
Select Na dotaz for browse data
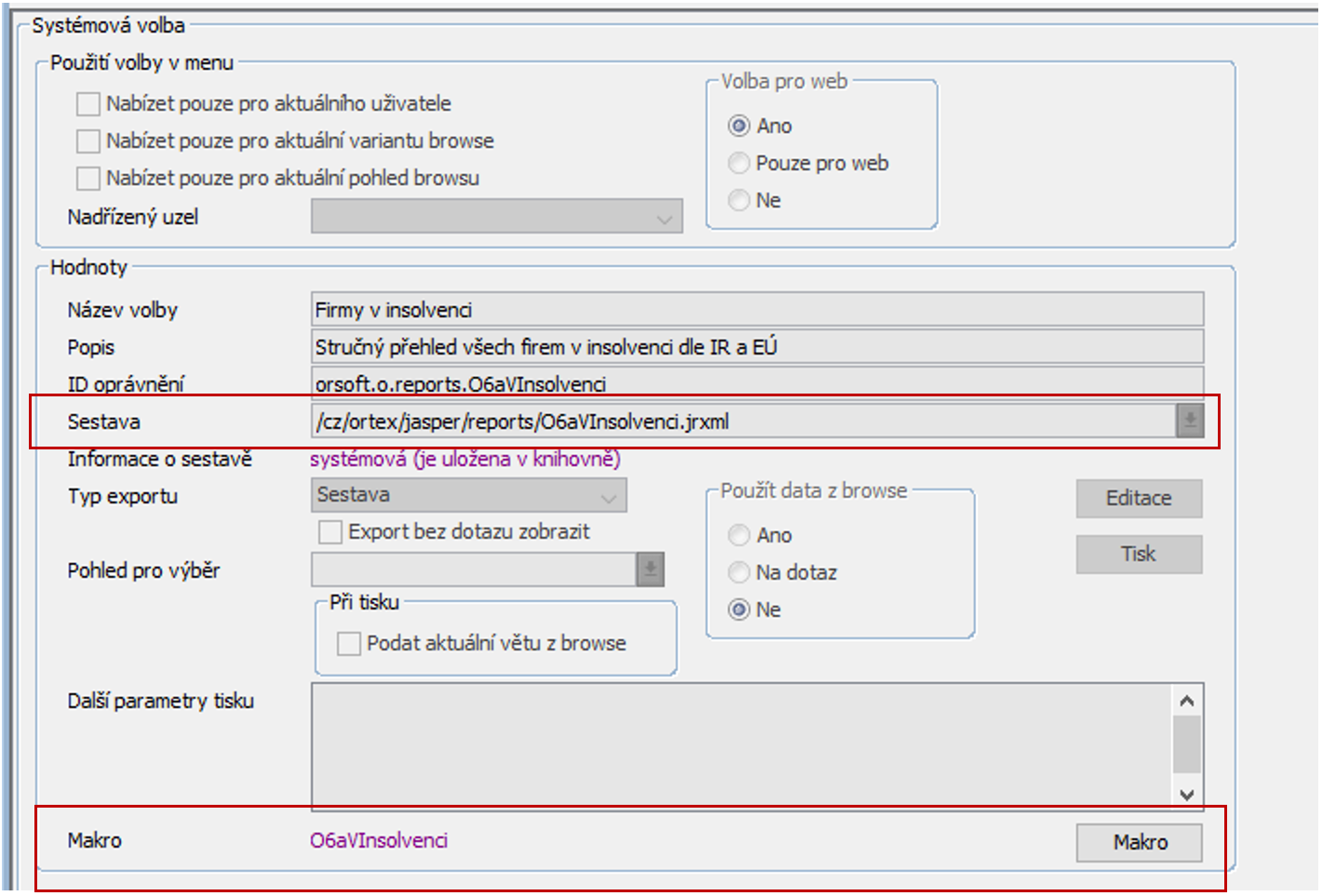(x=739, y=573)
